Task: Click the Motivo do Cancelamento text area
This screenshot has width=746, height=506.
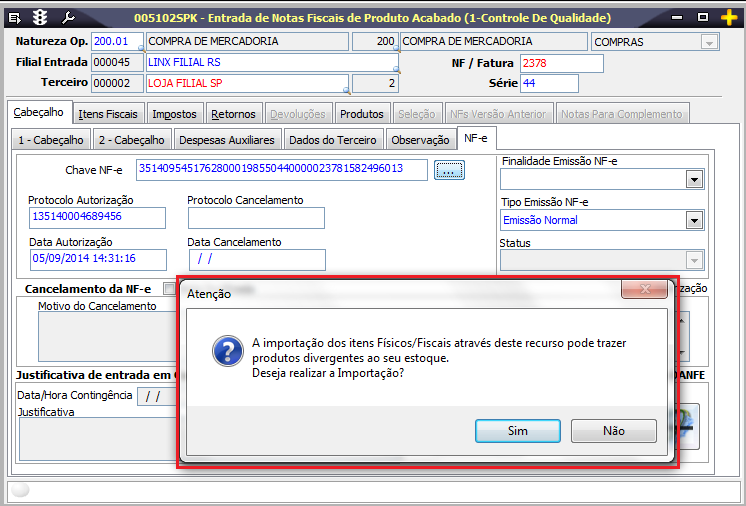Action: 108,337
